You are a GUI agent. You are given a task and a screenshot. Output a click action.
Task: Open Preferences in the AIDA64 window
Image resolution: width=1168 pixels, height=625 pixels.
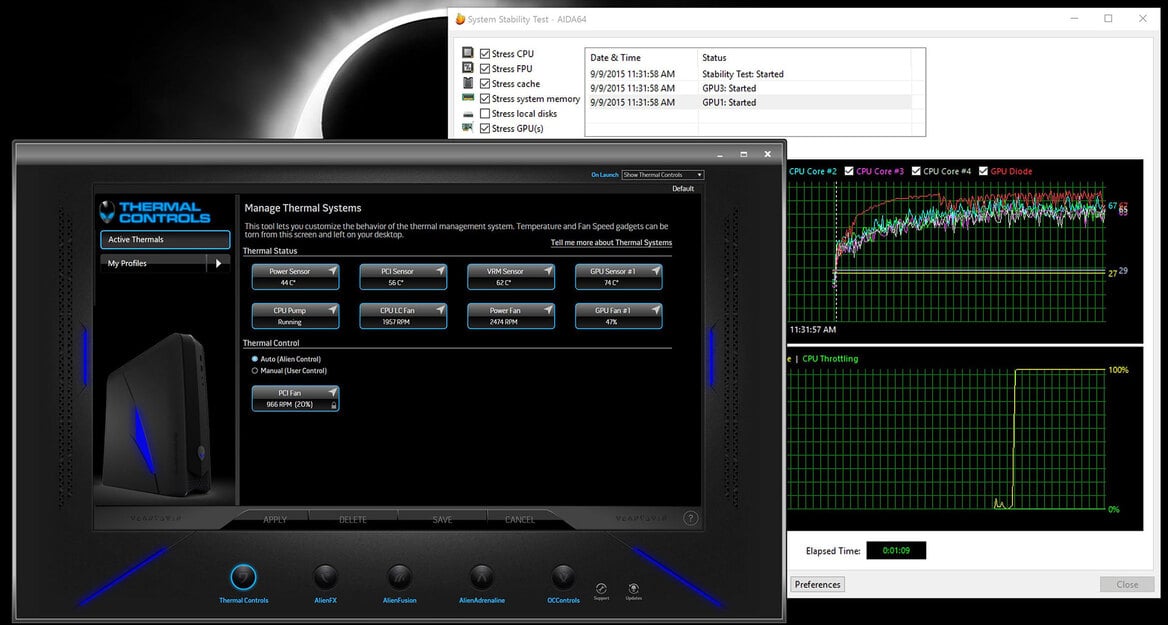[x=817, y=584]
